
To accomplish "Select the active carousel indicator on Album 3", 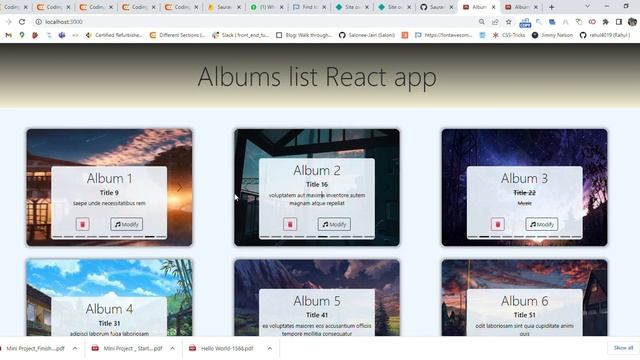I will 484,237.
